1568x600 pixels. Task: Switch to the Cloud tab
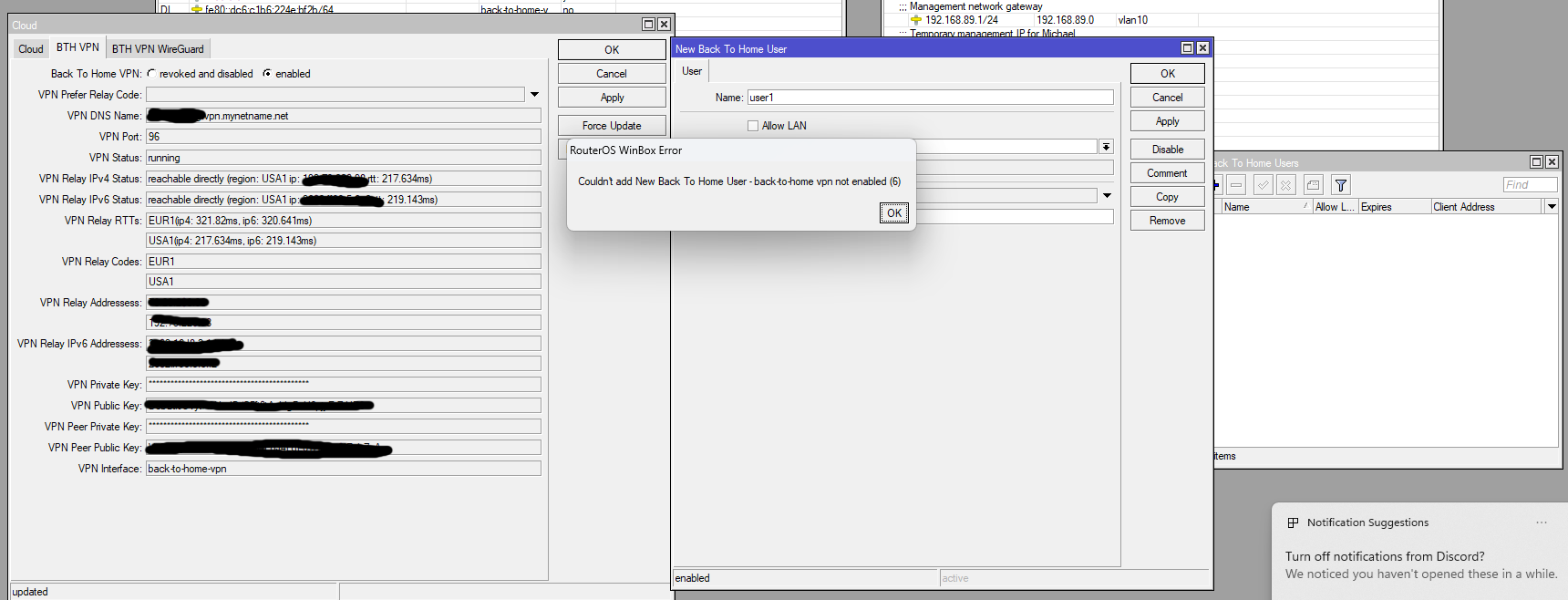(x=31, y=49)
